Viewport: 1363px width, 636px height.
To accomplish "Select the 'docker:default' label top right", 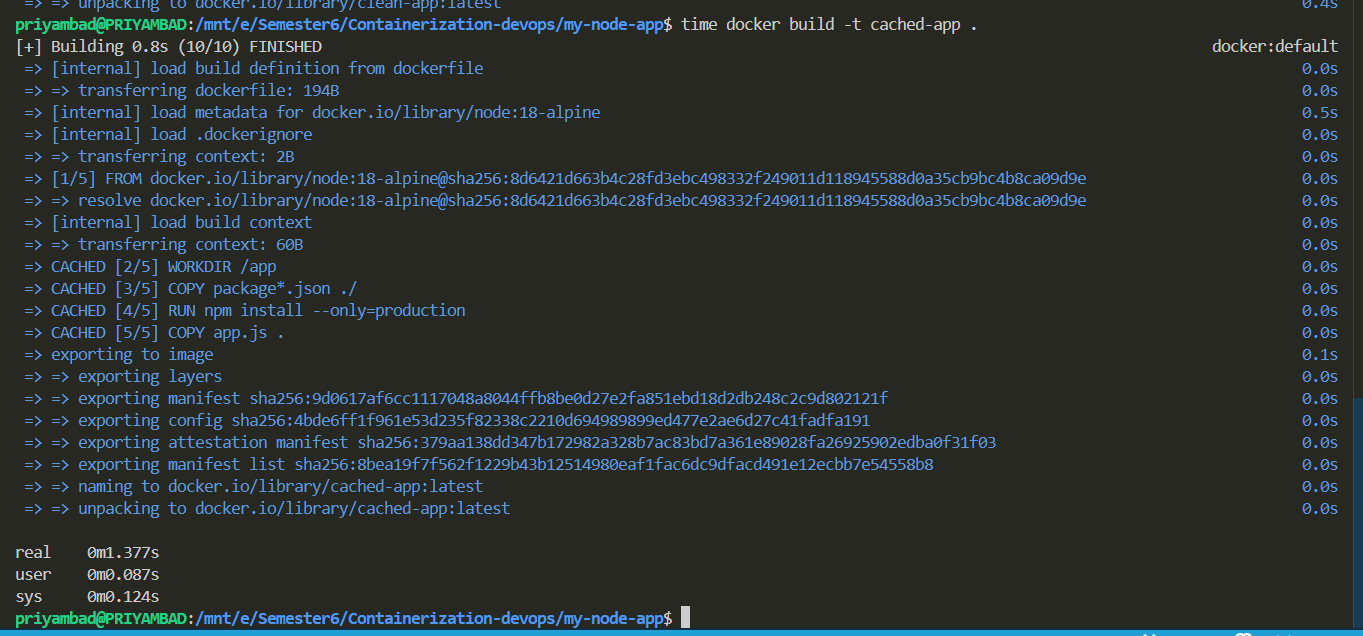I will point(1274,45).
